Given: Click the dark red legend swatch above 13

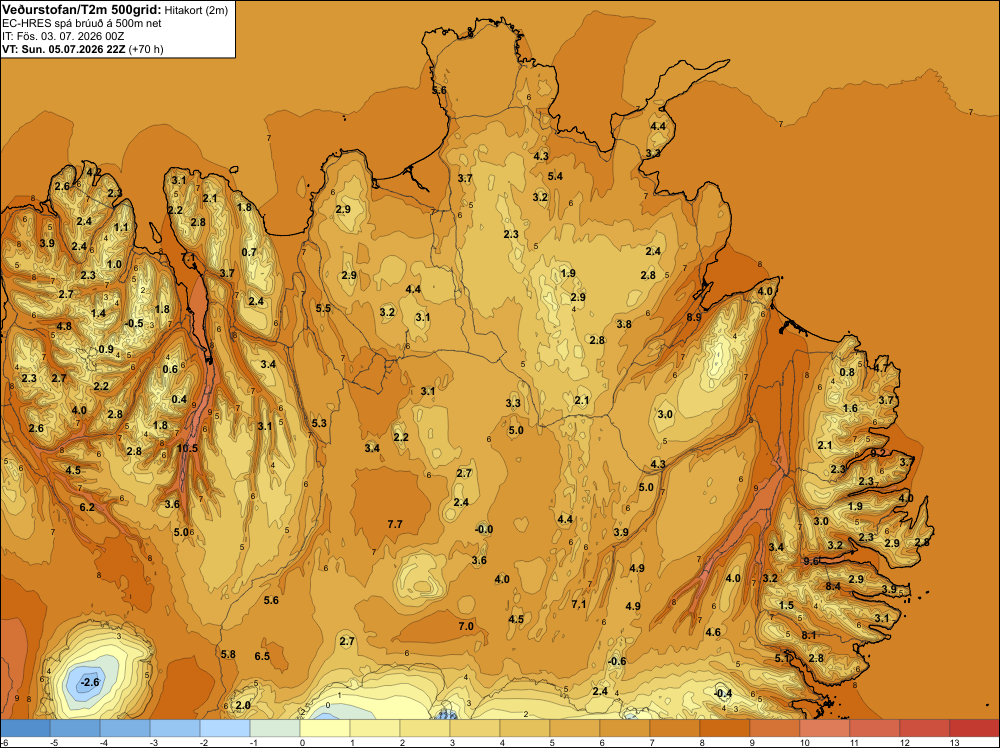Looking at the screenshot, I should point(974,728).
